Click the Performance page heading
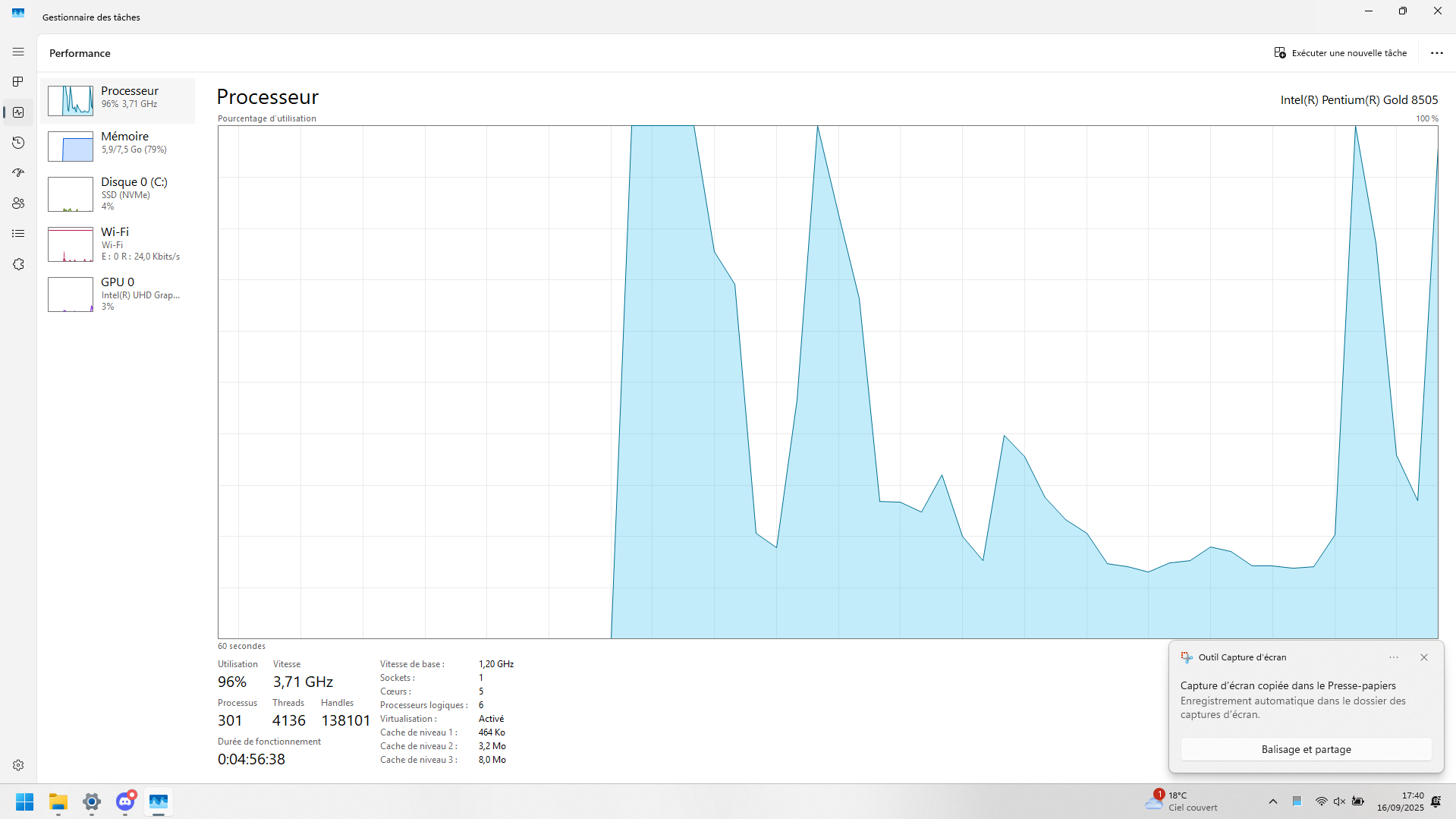Viewport: 1456px width, 819px height. pyautogui.click(x=80, y=53)
